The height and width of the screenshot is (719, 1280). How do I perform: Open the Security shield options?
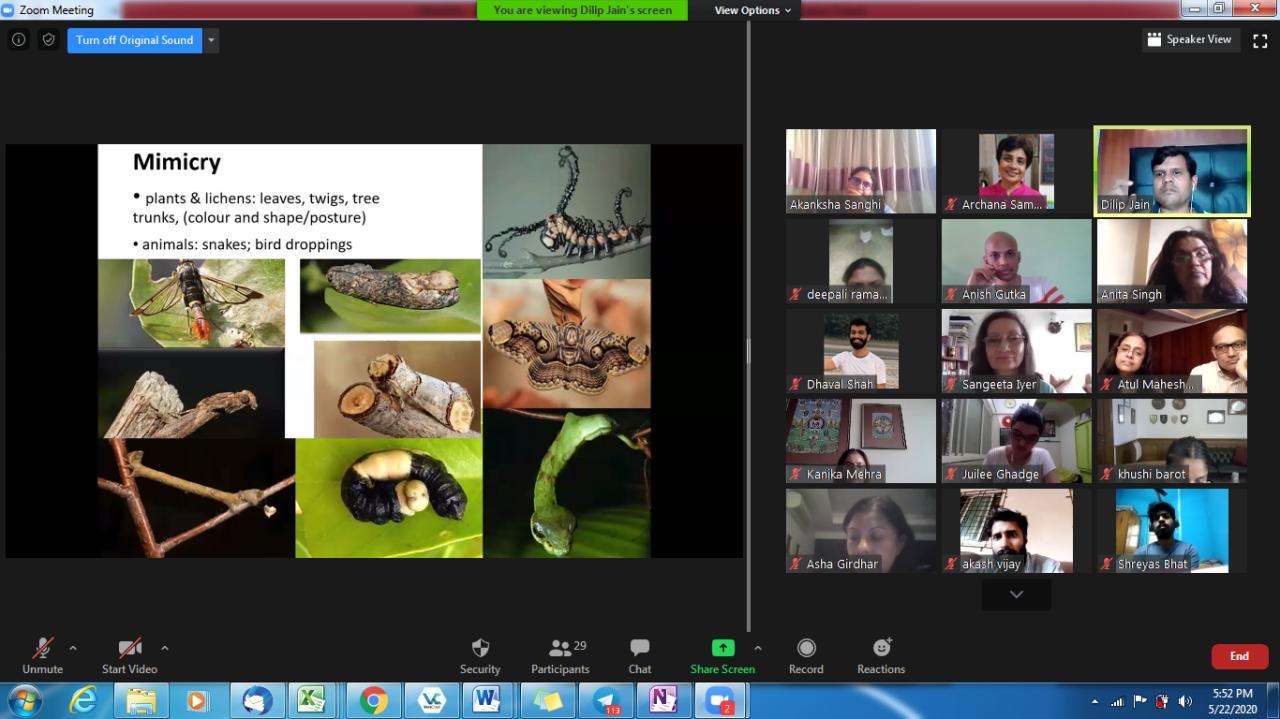pyautogui.click(x=480, y=655)
